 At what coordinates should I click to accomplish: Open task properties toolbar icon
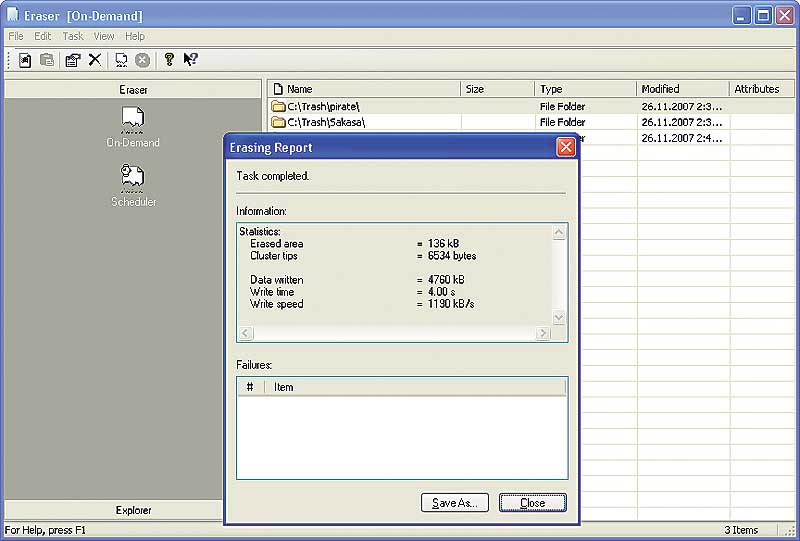point(72,60)
